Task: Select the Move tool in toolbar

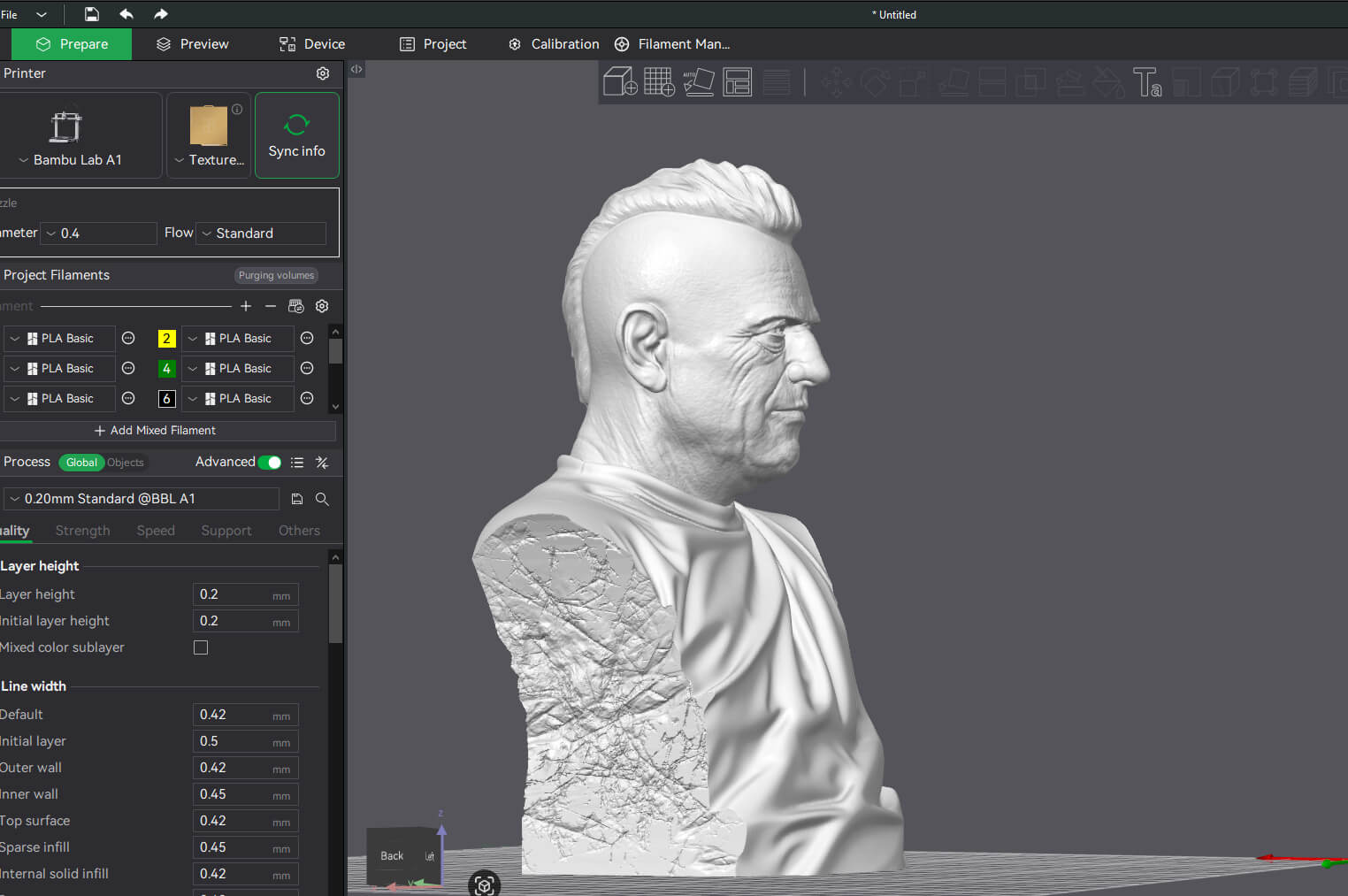Action: click(x=836, y=82)
